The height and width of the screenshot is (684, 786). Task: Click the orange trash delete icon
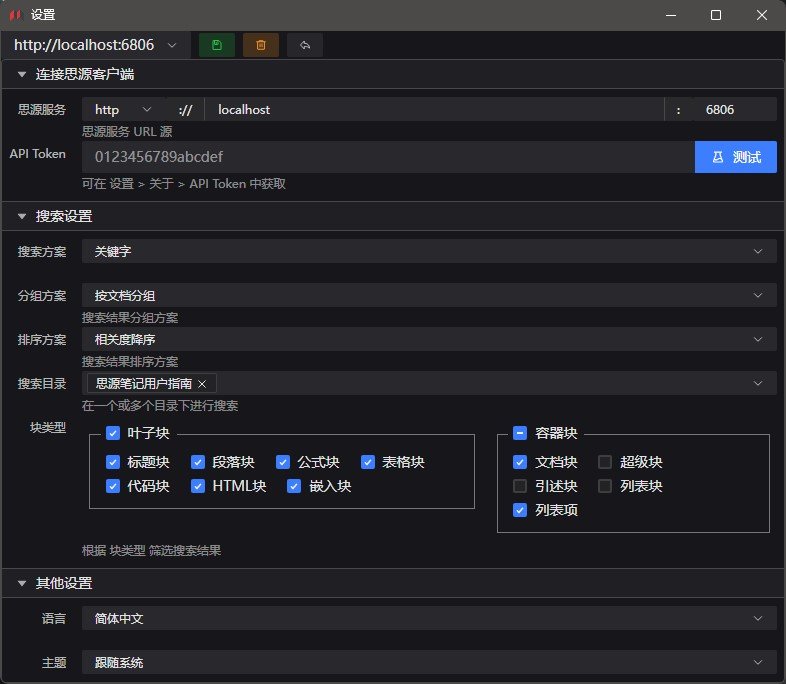tap(261, 45)
